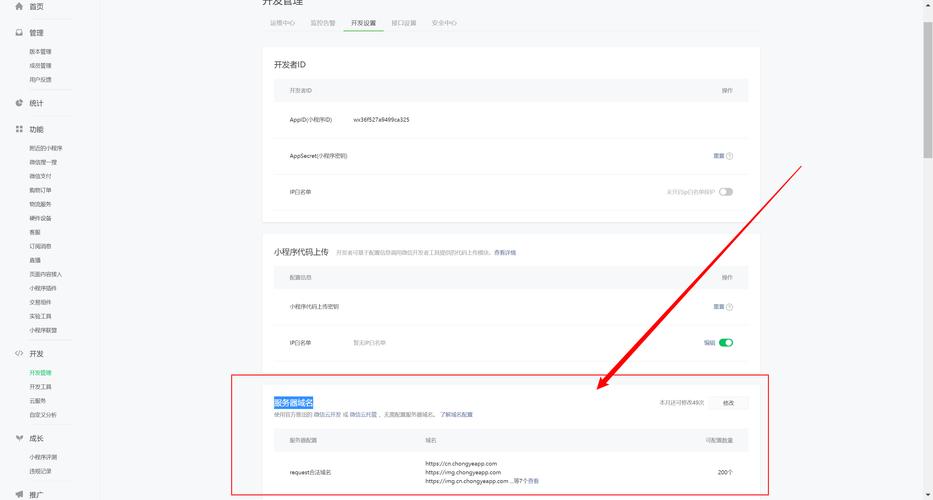Select the 运维中心 tab
Viewport: 933px width, 500px height.
283,22
